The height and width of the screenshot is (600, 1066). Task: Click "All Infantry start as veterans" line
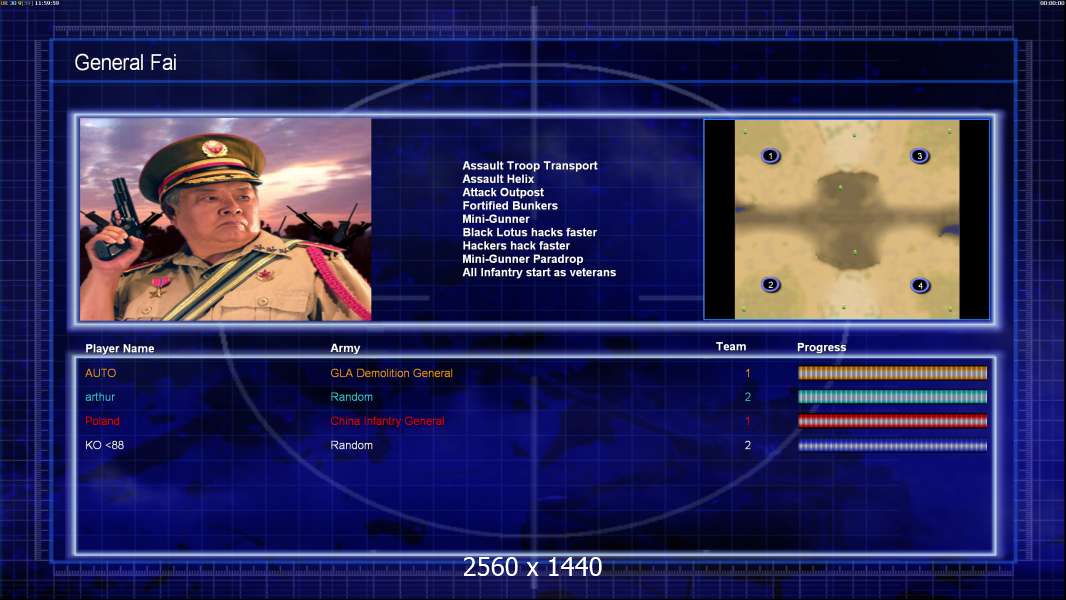click(539, 272)
